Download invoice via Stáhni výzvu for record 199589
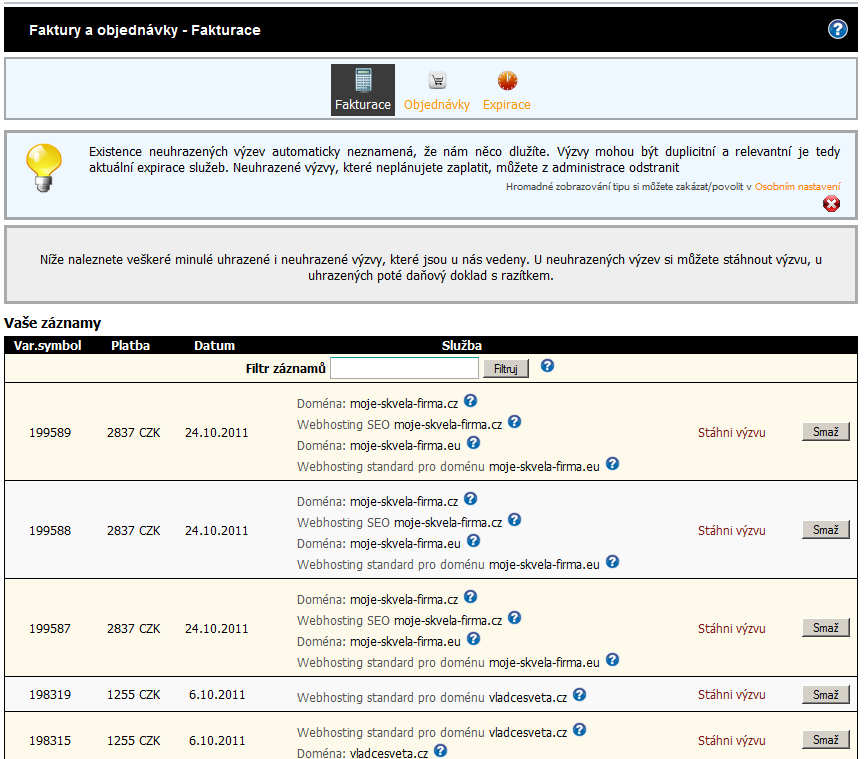Viewport: 864px width, 759px height. [731, 432]
